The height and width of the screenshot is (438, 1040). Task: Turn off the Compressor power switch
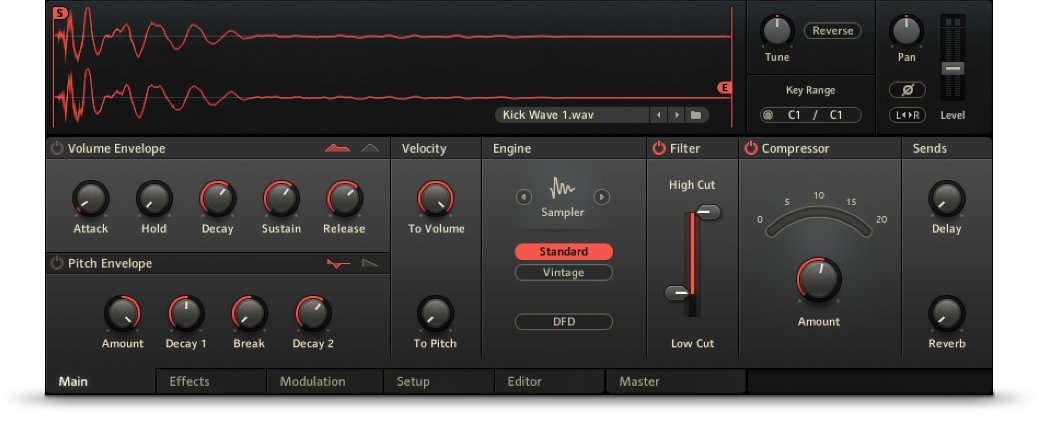(751, 149)
